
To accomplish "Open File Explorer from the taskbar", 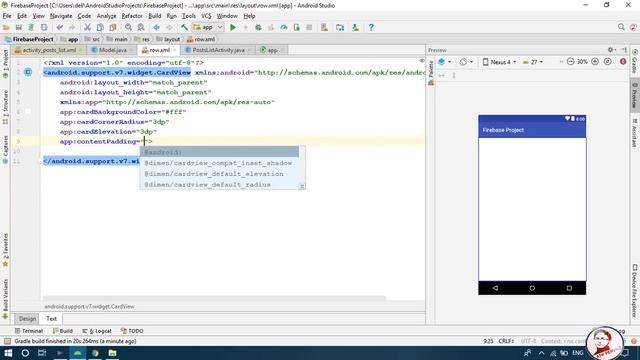I will point(113,353).
